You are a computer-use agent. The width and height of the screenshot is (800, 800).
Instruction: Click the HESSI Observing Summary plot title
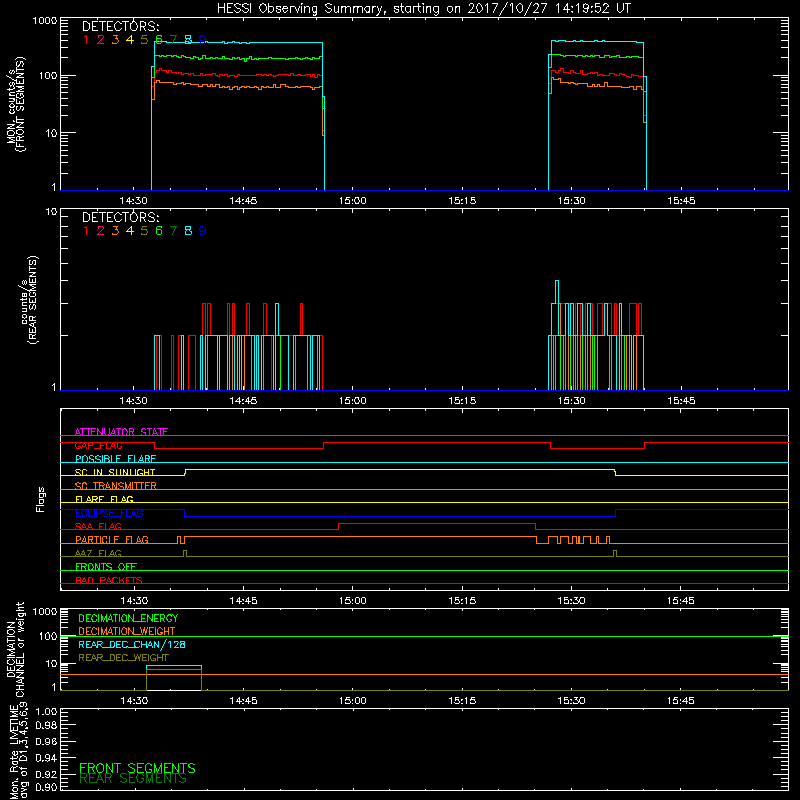pyautogui.click(x=423, y=9)
